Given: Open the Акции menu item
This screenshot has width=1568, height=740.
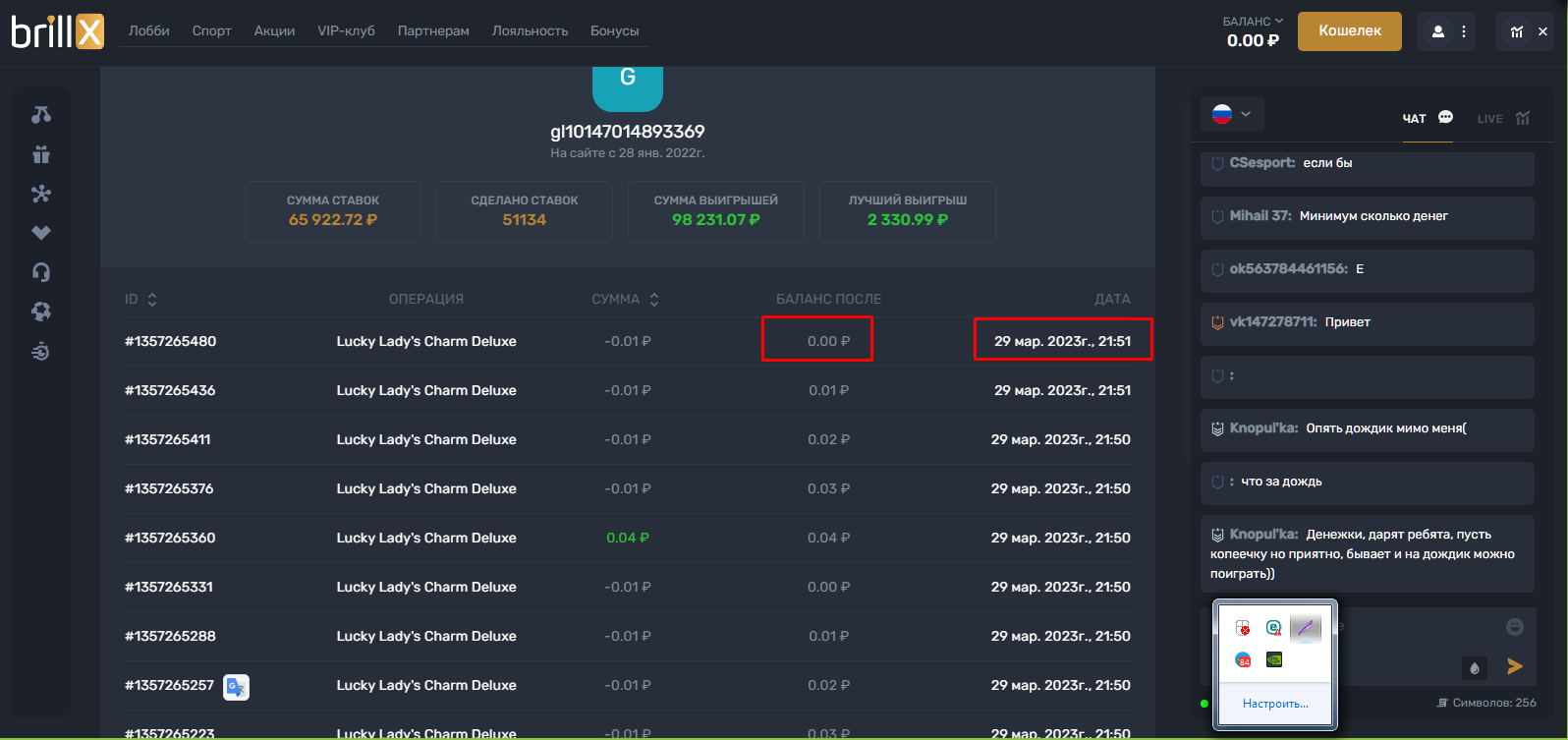Looking at the screenshot, I should [x=274, y=30].
